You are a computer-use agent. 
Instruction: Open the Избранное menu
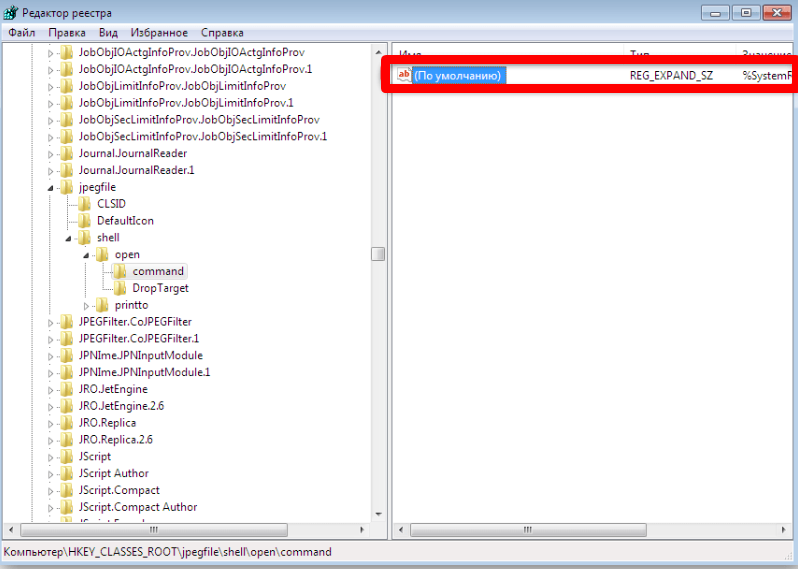pyautogui.click(x=159, y=33)
